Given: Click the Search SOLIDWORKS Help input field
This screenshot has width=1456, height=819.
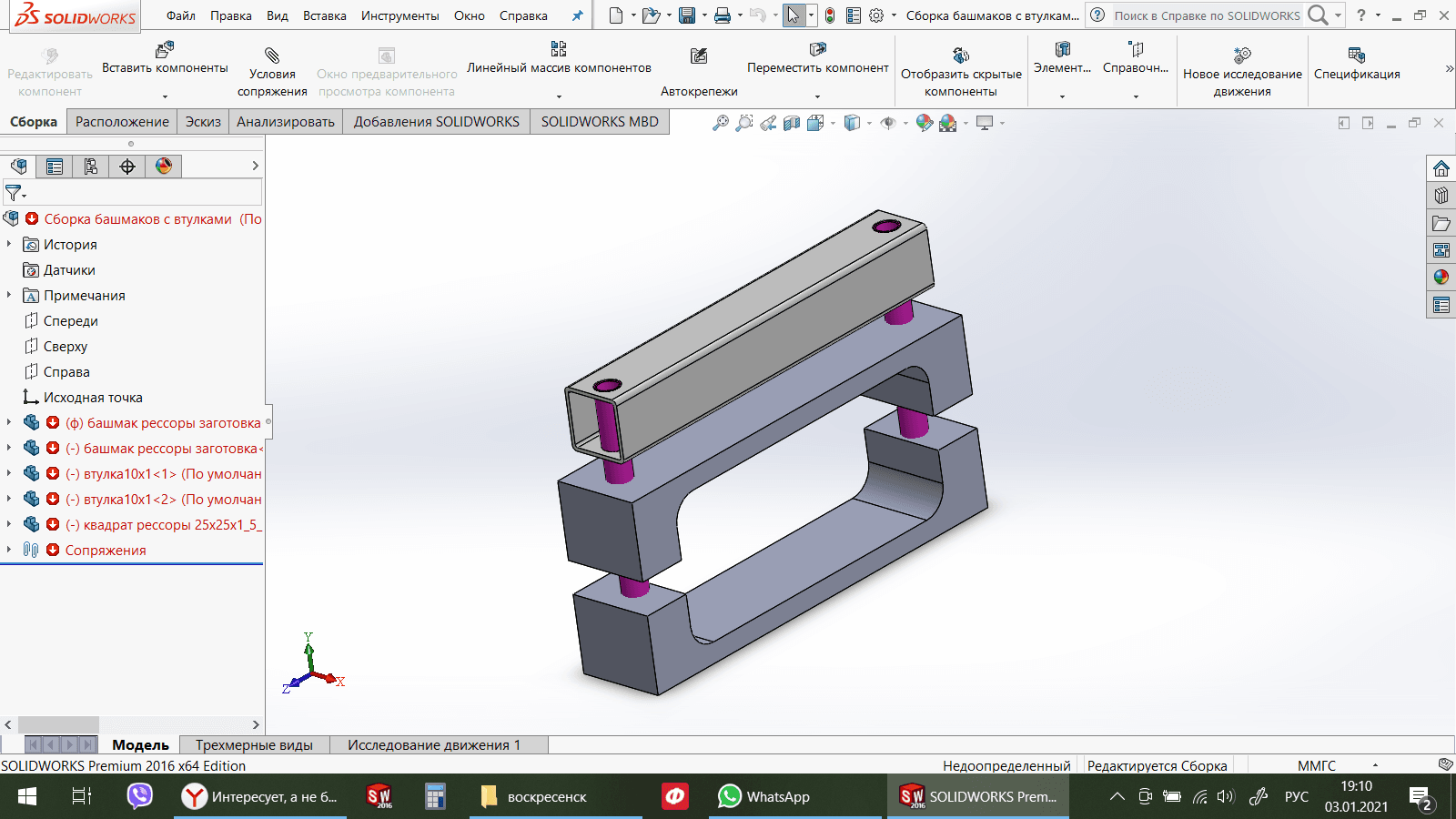Looking at the screenshot, I should [1207, 15].
